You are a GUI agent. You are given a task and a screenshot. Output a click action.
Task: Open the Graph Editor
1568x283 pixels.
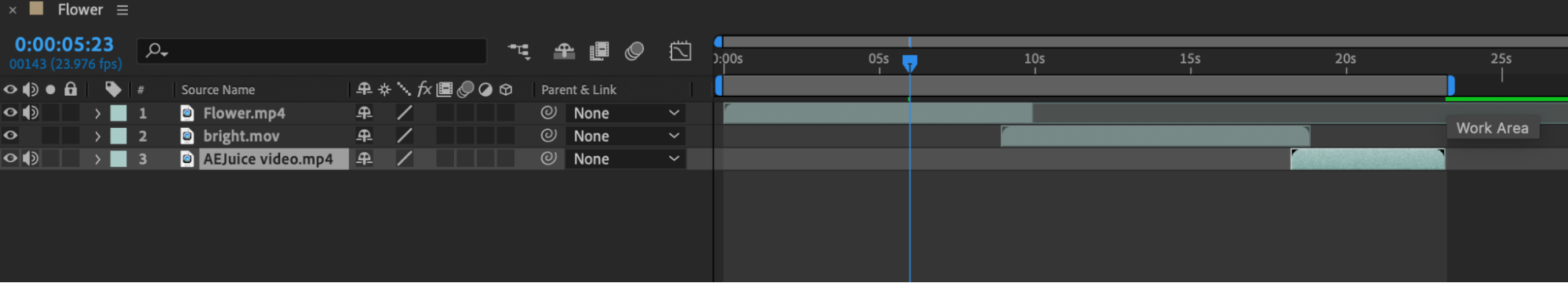[x=680, y=52]
